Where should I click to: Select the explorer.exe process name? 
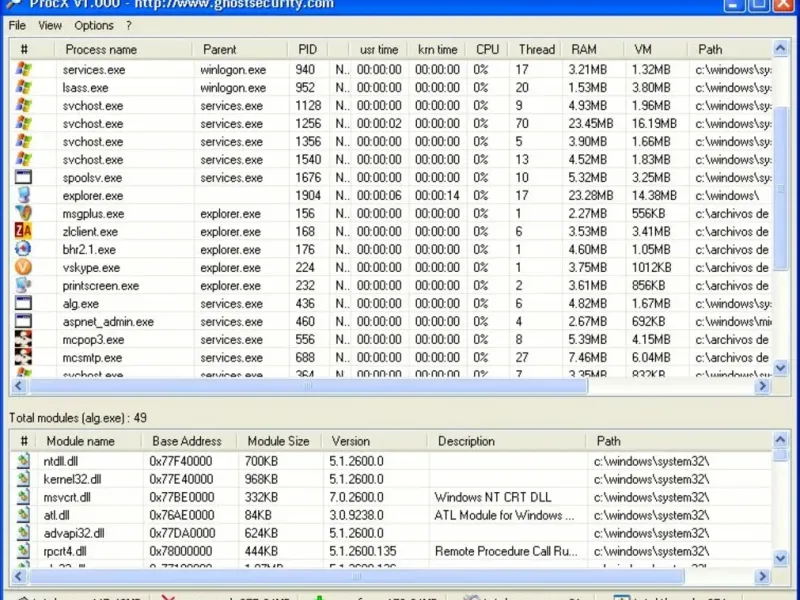pos(93,196)
